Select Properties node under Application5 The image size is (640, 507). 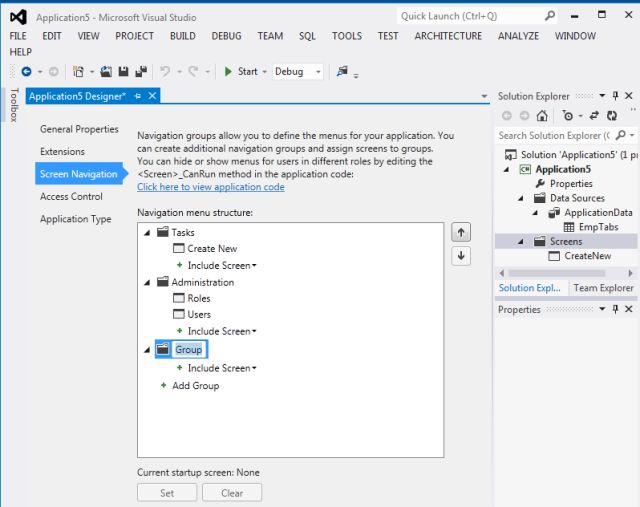pos(564,184)
